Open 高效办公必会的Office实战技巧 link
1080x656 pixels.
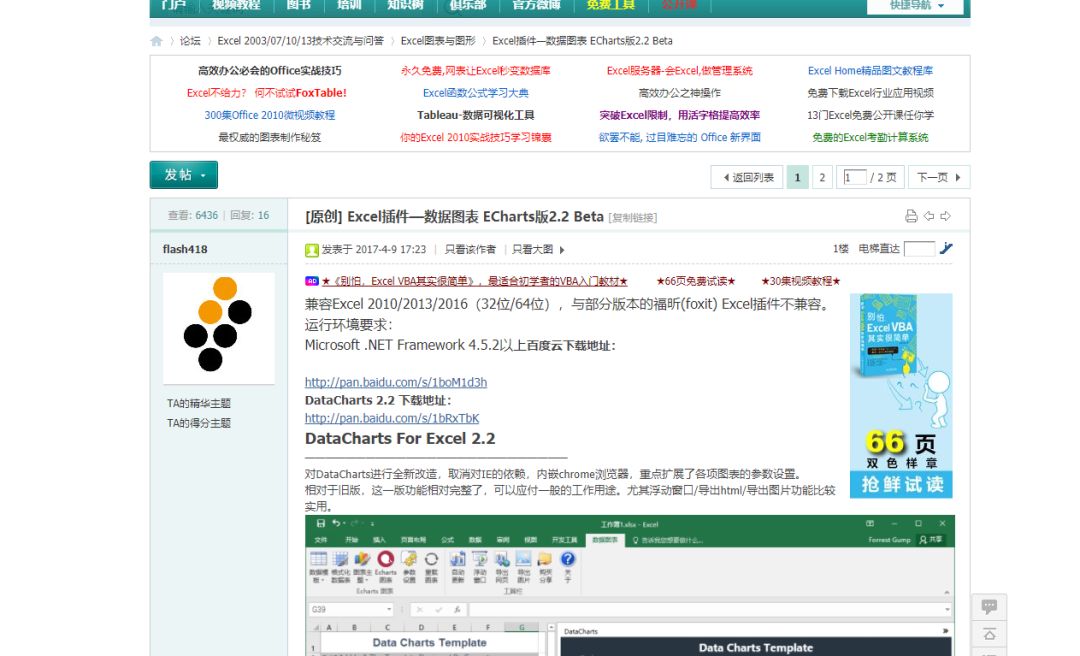(x=270, y=71)
